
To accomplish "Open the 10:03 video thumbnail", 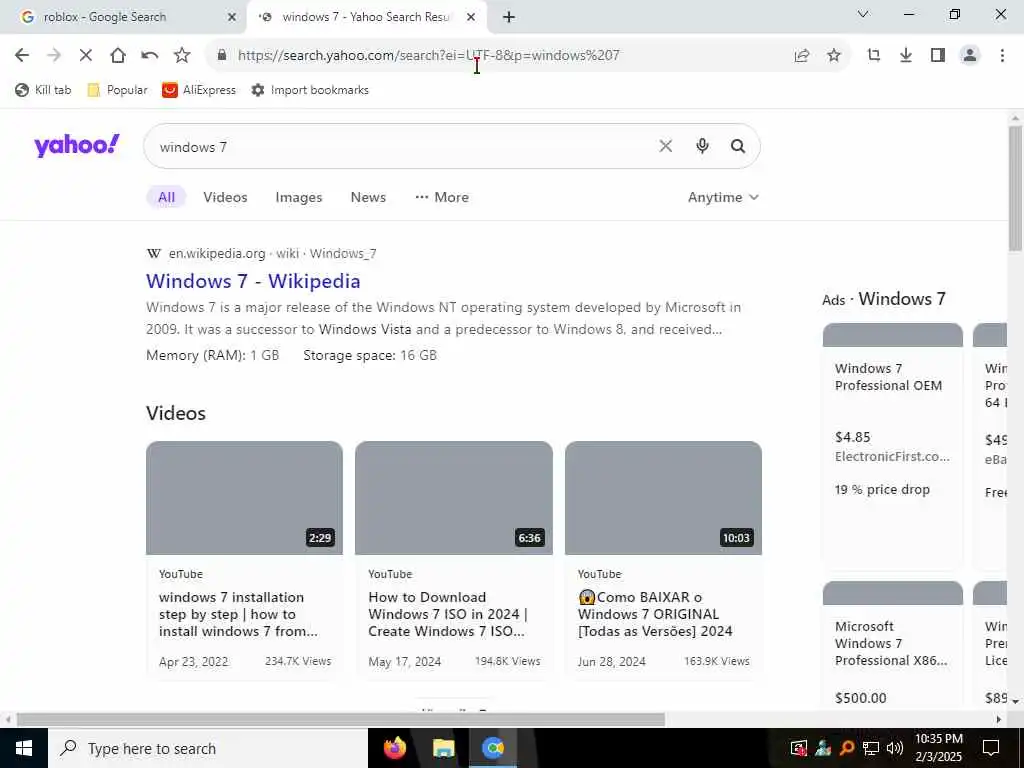I will (x=664, y=498).
